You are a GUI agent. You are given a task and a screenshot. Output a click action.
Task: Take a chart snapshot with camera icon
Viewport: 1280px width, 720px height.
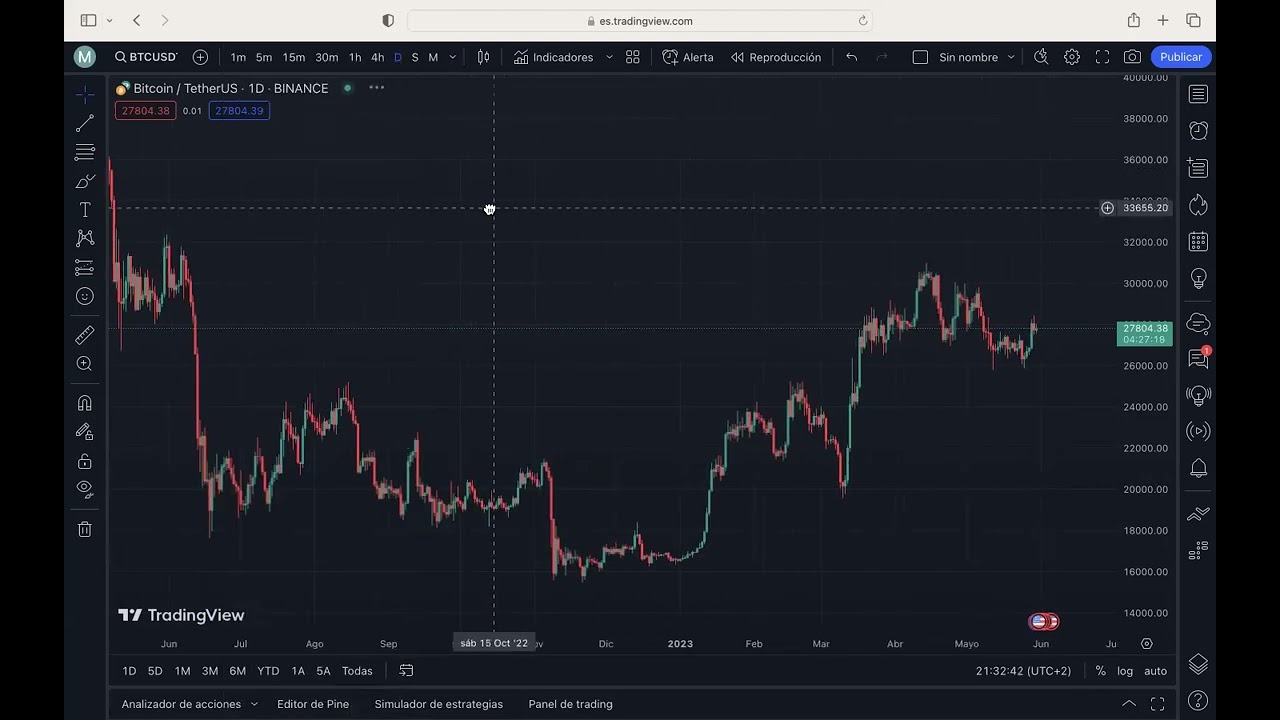coord(1132,57)
